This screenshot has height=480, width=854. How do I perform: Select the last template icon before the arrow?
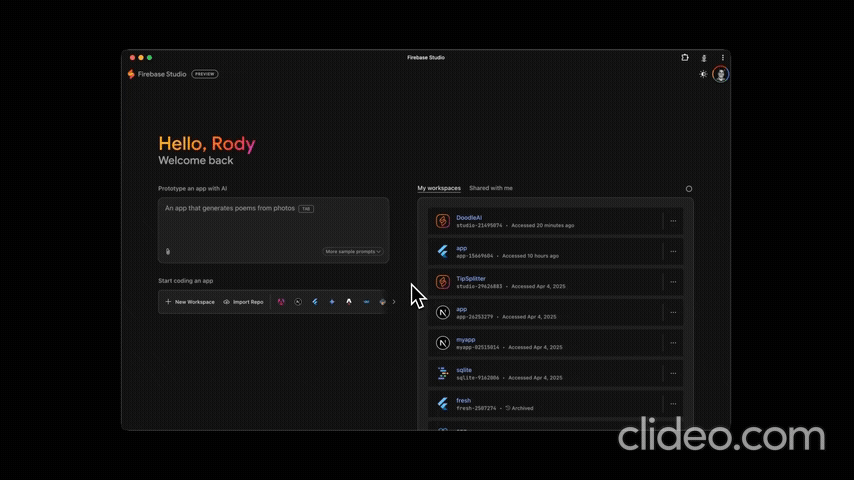click(382, 302)
